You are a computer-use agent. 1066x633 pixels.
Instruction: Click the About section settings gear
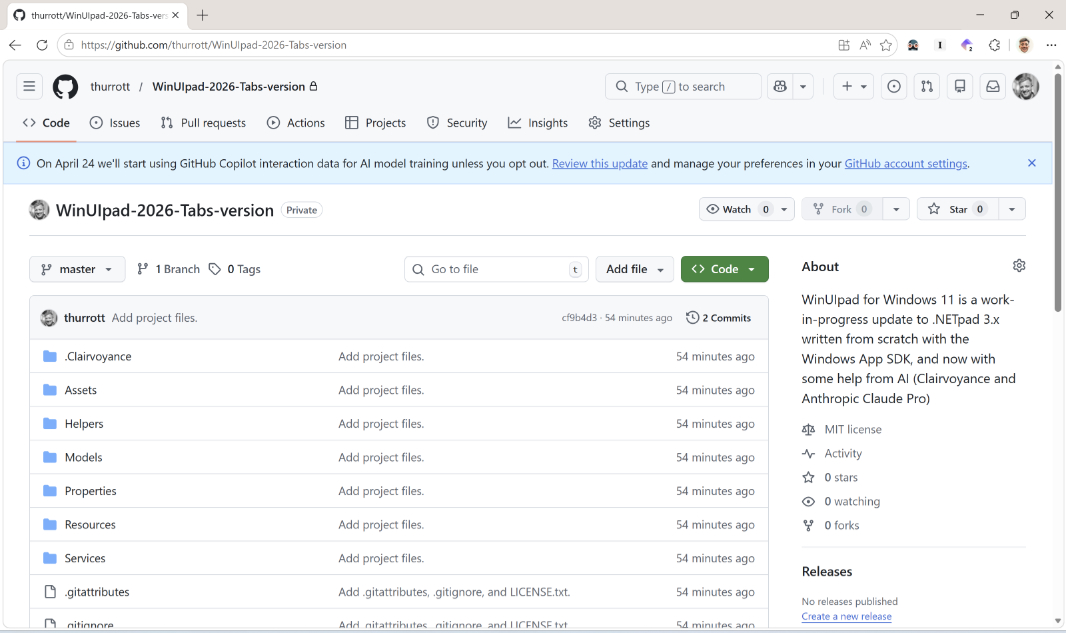coord(1019,266)
